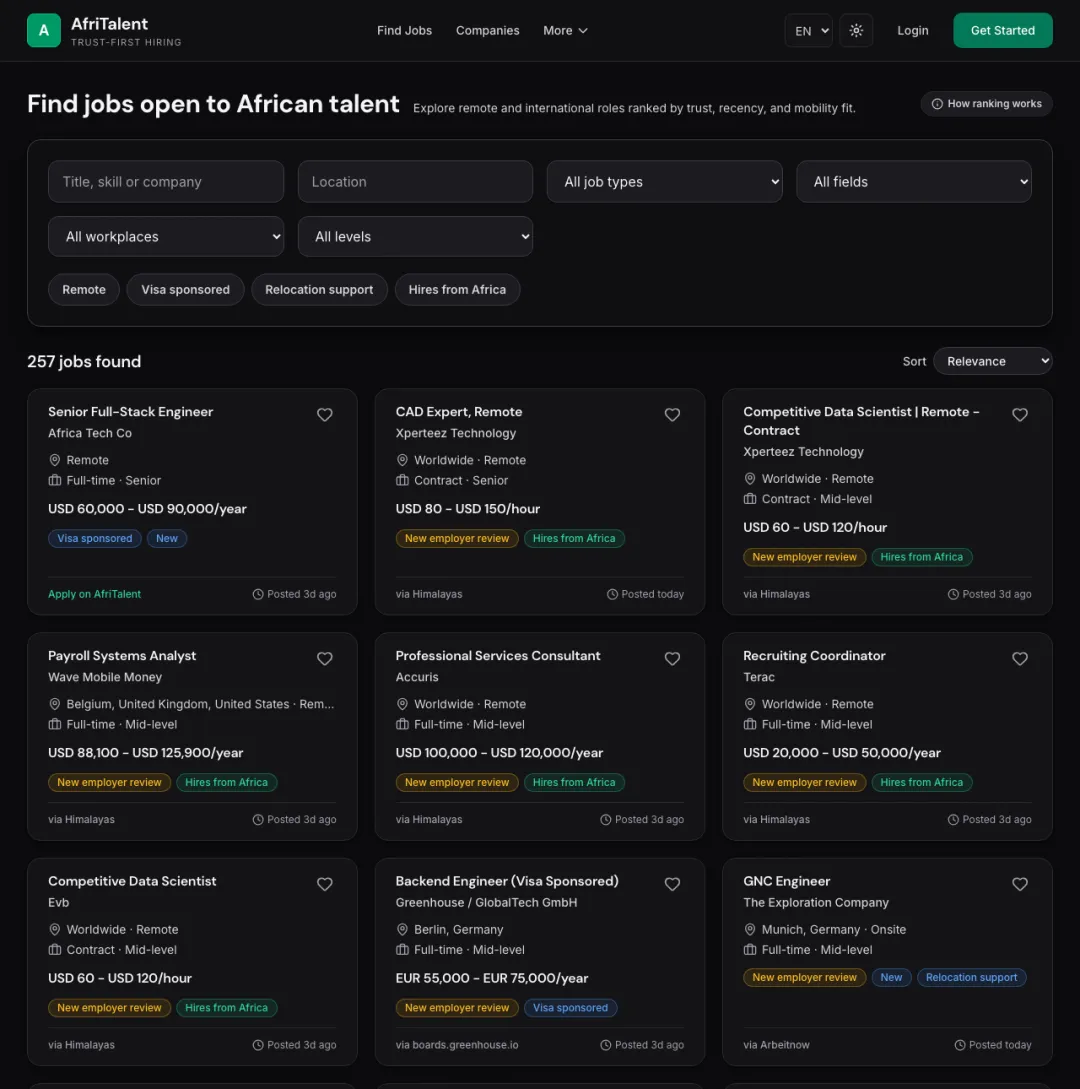Favorite the CAD Expert, Remote job

tap(672, 415)
